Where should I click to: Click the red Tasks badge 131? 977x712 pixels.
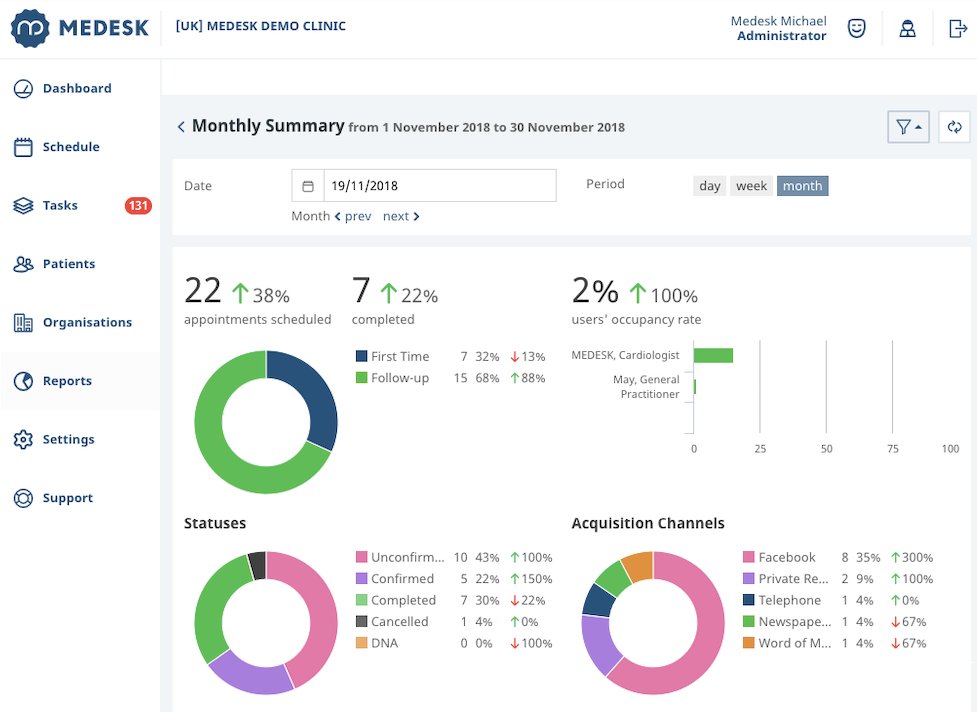[x=138, y=206]
